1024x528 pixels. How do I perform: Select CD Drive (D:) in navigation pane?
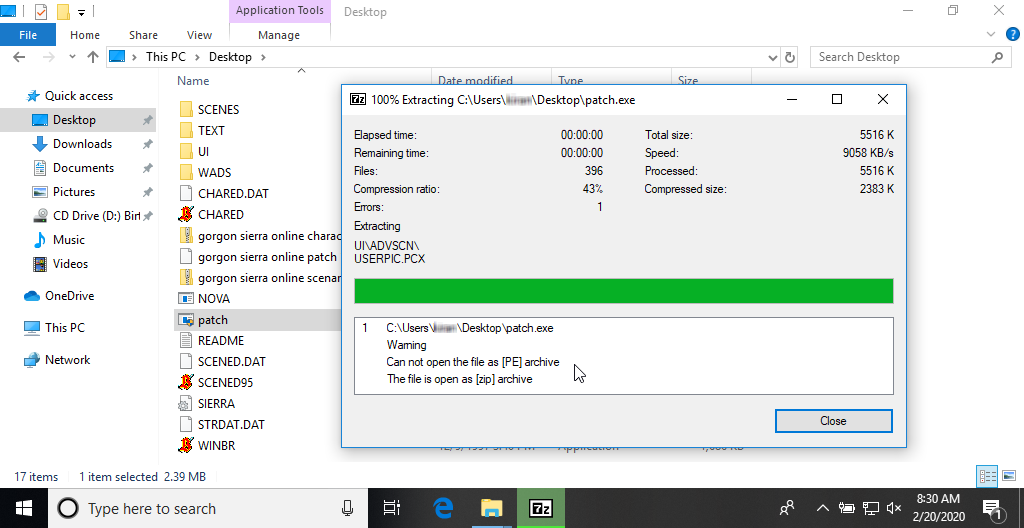96,216
